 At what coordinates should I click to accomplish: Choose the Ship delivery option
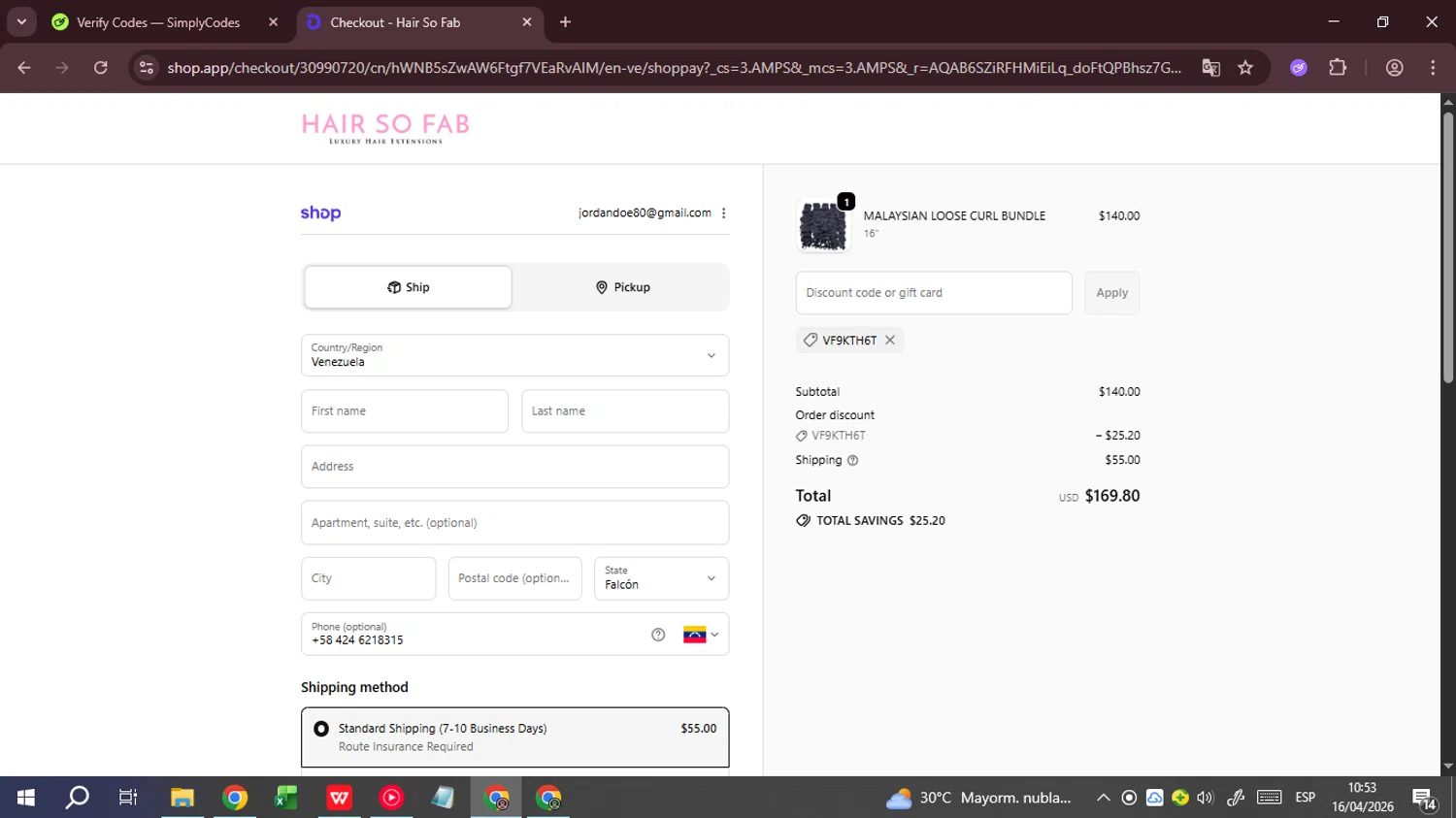pyautogui.click(x=408, y=287)
